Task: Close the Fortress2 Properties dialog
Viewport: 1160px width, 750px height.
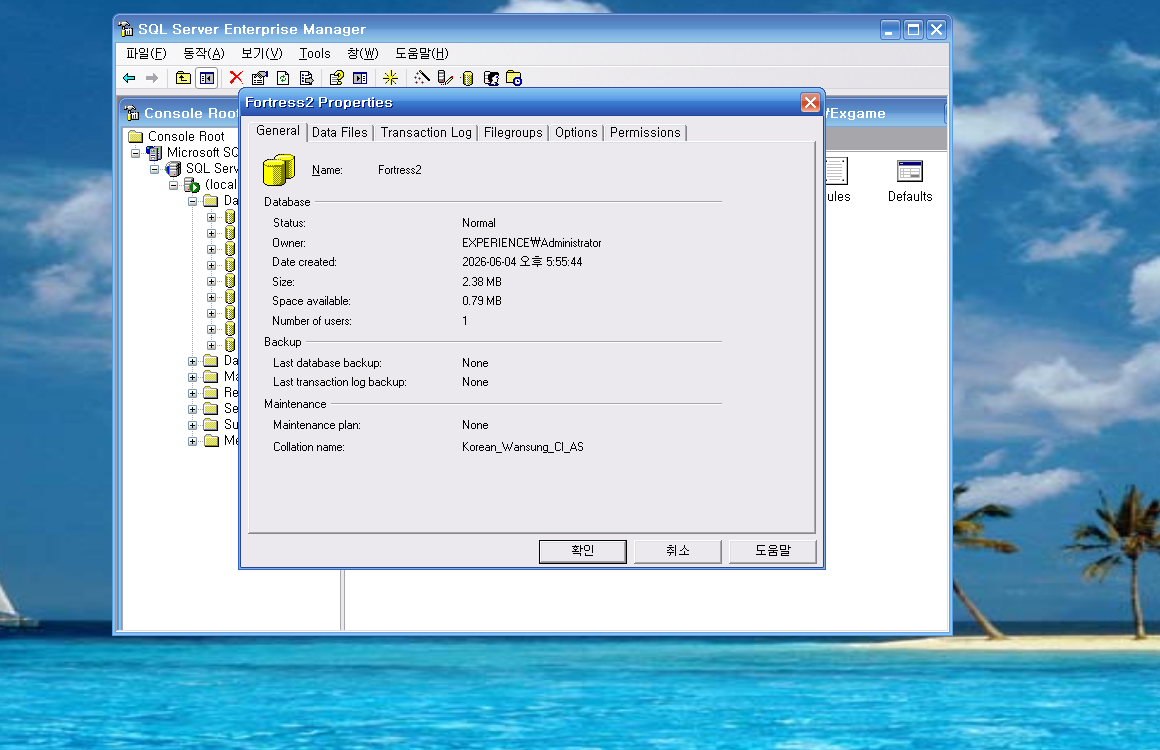Action: pyautogui.click(x=810, y=103)
